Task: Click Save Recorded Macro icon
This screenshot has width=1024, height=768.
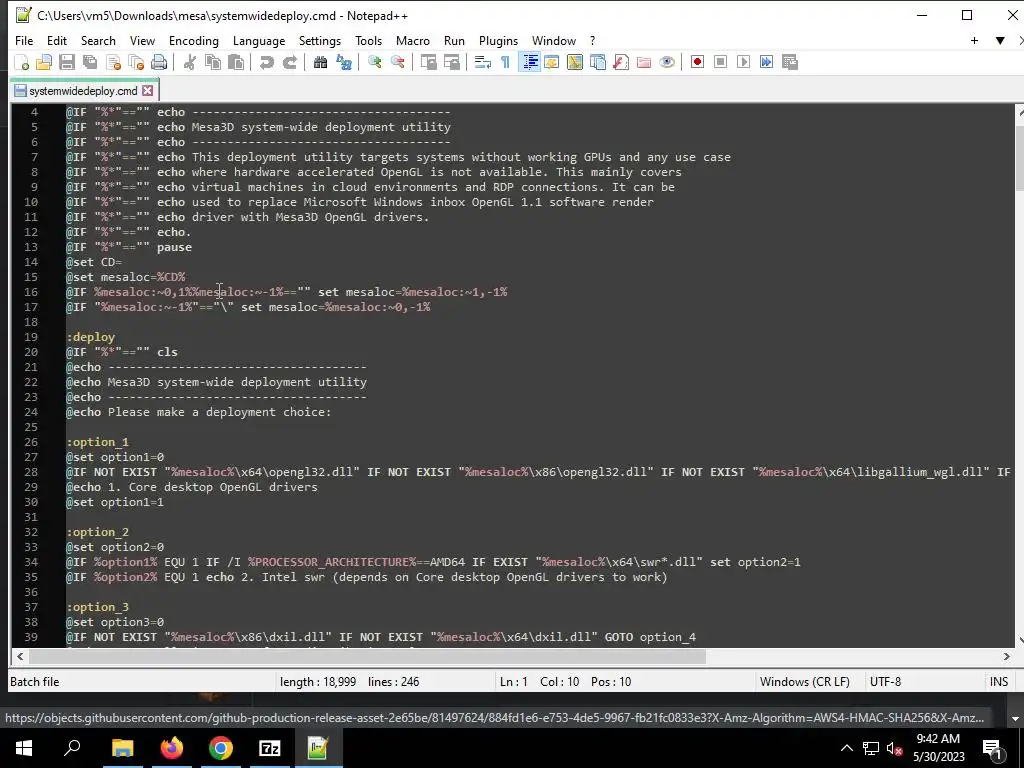Action: click(x=790, y=62)
